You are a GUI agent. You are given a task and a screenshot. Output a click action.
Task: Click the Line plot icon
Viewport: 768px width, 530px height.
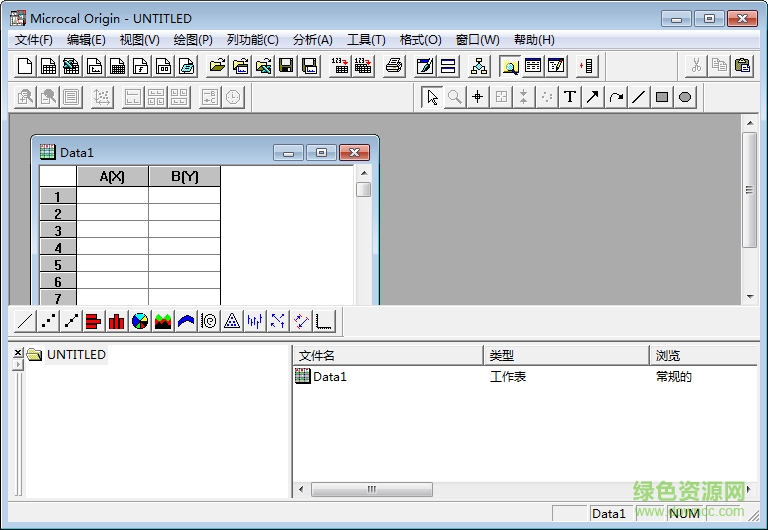point(24,321)
